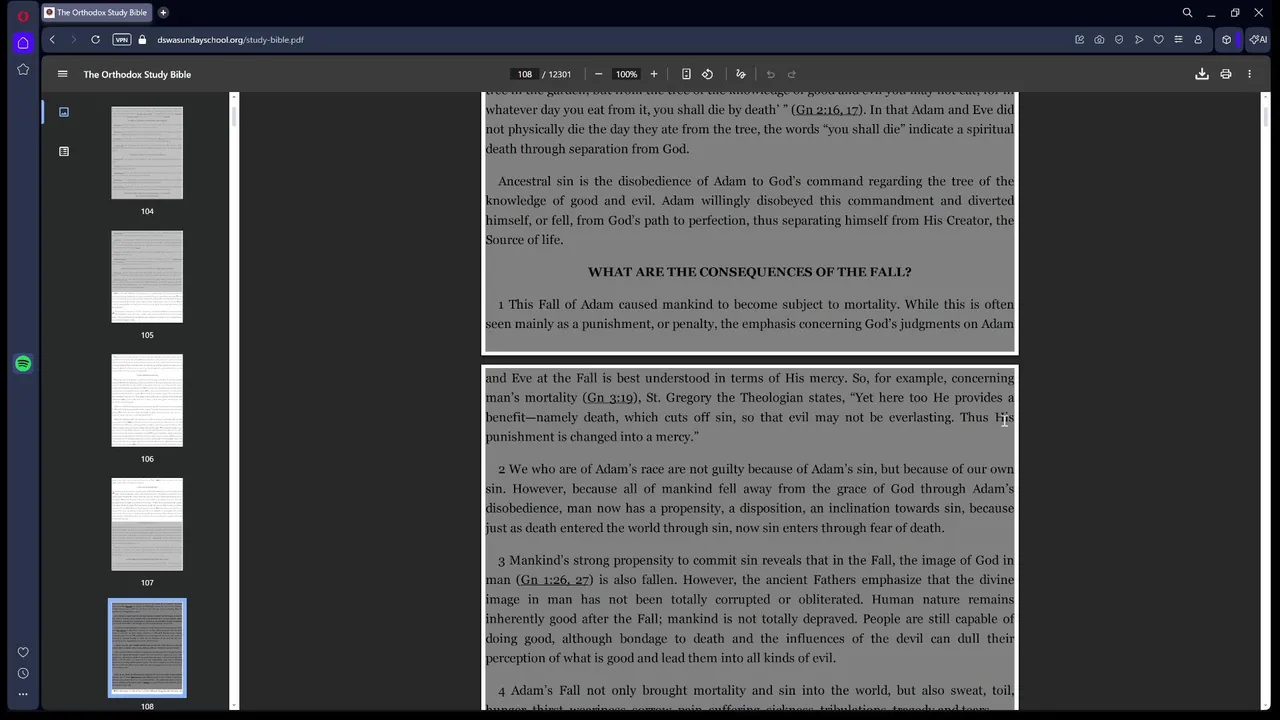Screen dimensions: 1280x720
Task: Go back to the previous page
Action: [x=52, y=40]
